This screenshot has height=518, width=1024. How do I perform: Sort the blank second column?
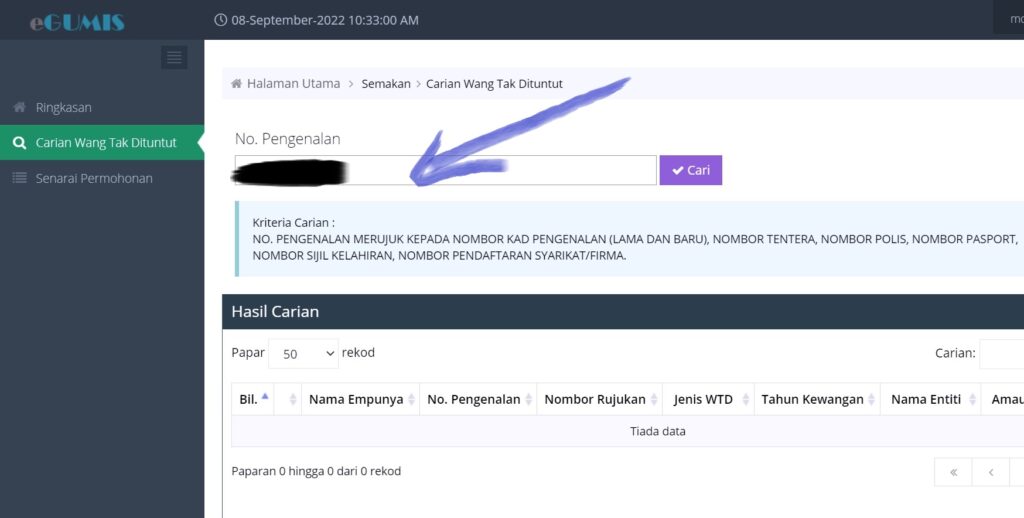[x=287, y=399]
